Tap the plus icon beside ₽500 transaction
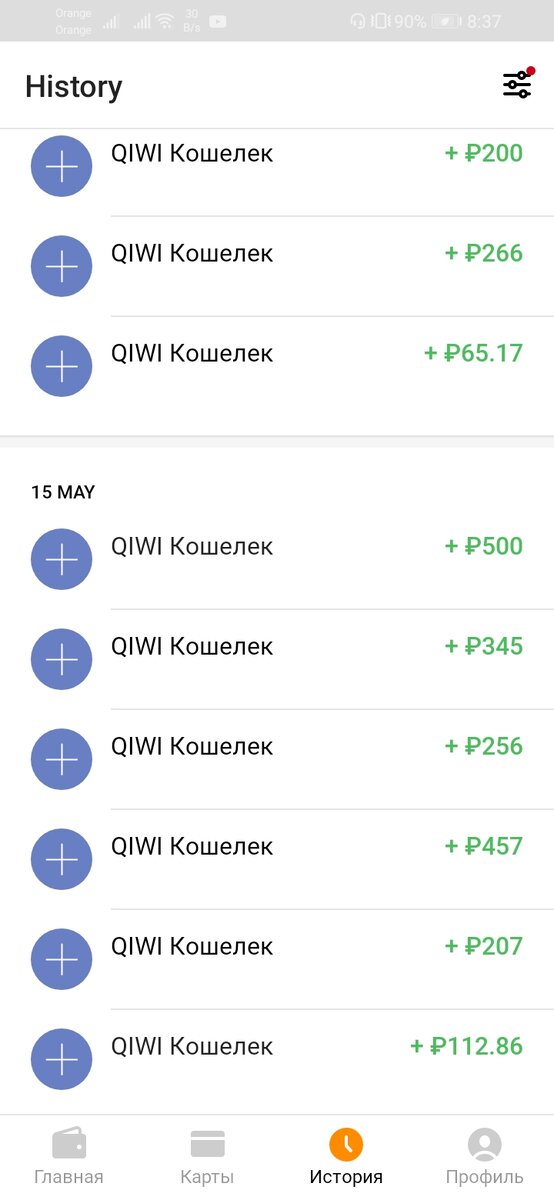This screenshot has height=1200, width=554. (x=62, y=559)
